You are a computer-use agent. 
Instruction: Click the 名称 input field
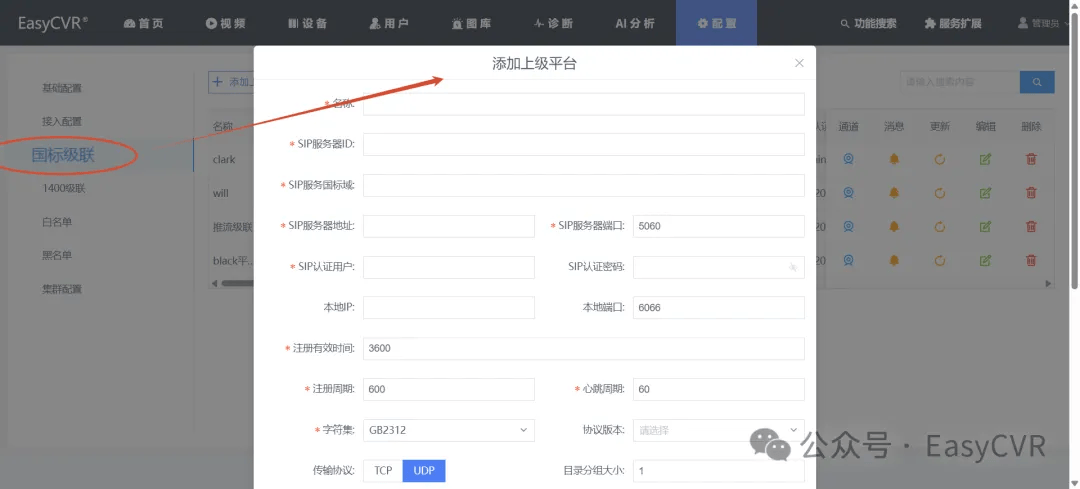tap(584, 104)
